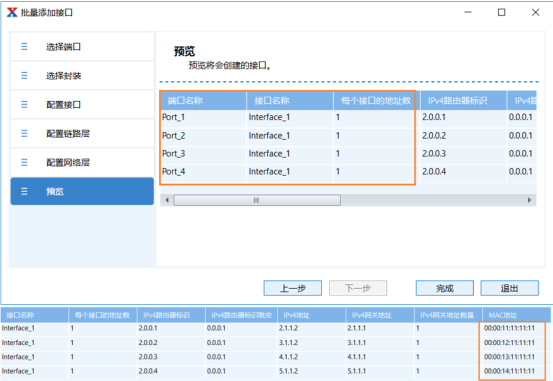The width and height of the screenshot is (553, 381).
Task: Click IPv4 address 3.1.1.2
Action: [288, 343]
